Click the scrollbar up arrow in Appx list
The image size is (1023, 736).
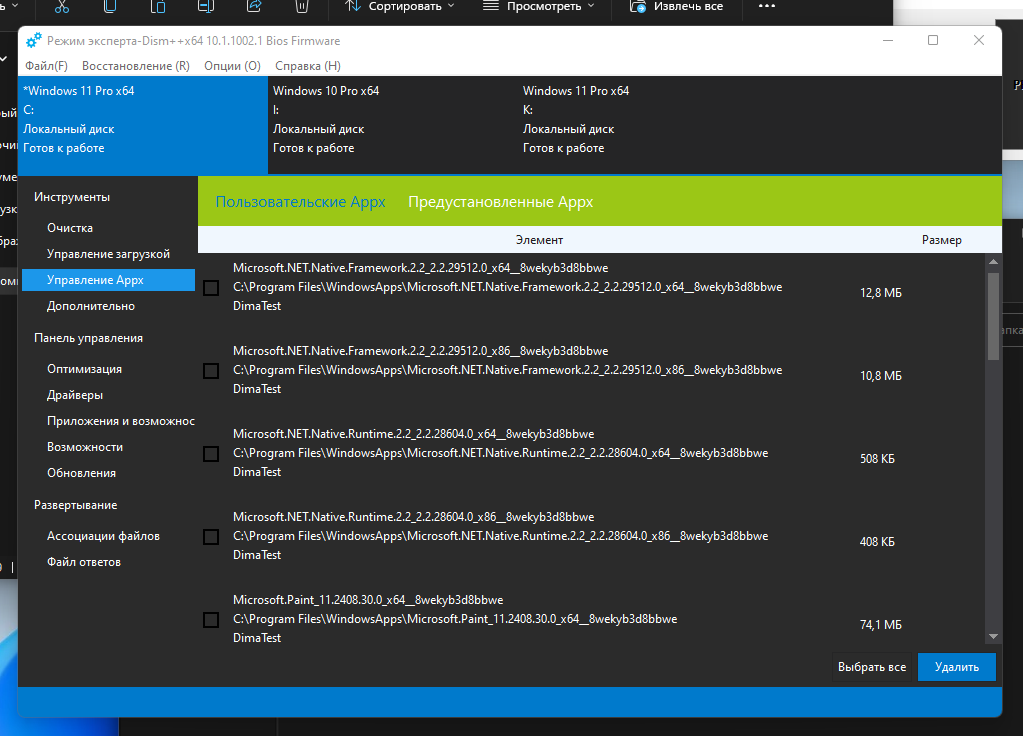click(994, 262)
